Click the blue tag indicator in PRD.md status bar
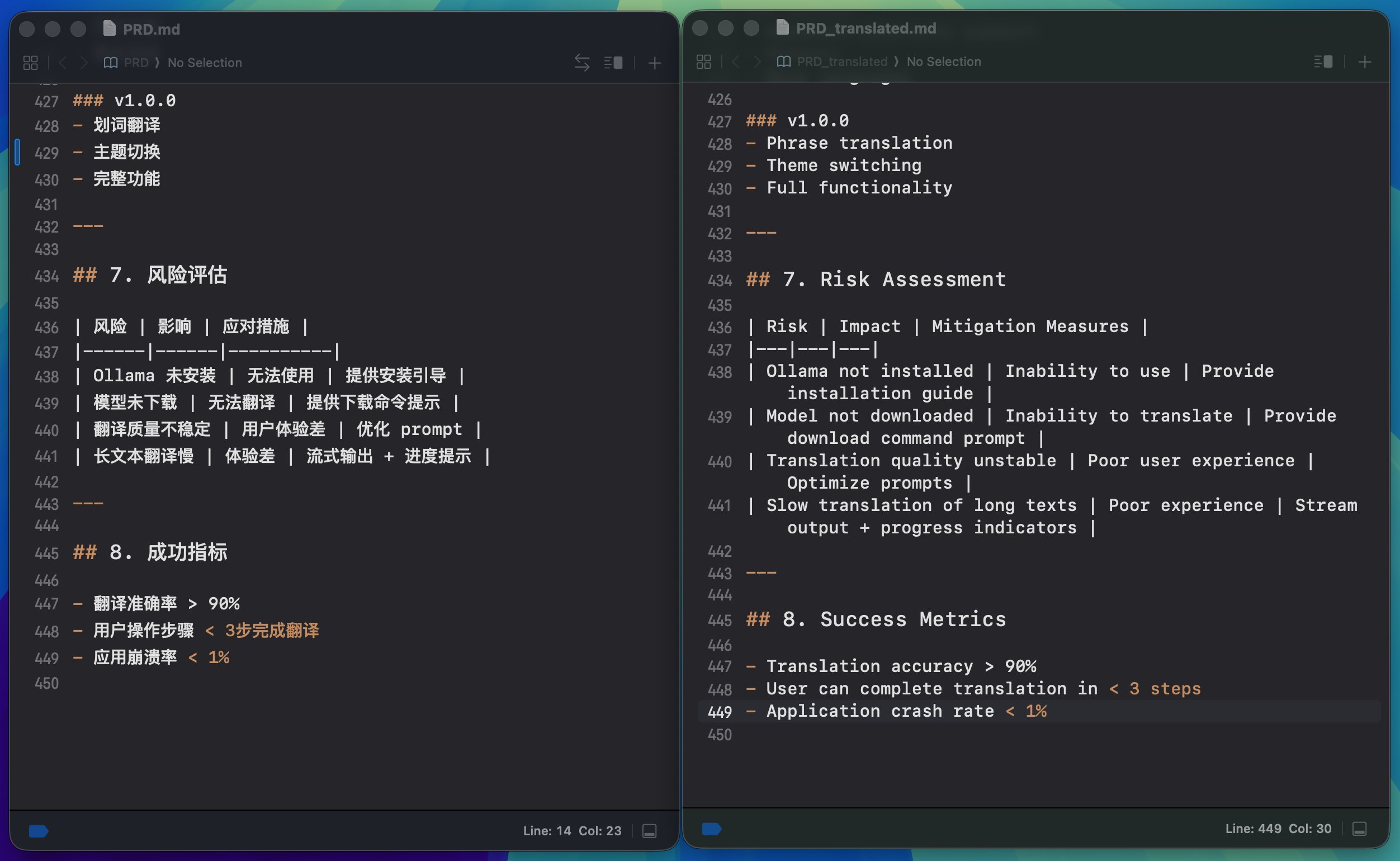The height and width of the screenshot is (861, 1400). point(38,831)
